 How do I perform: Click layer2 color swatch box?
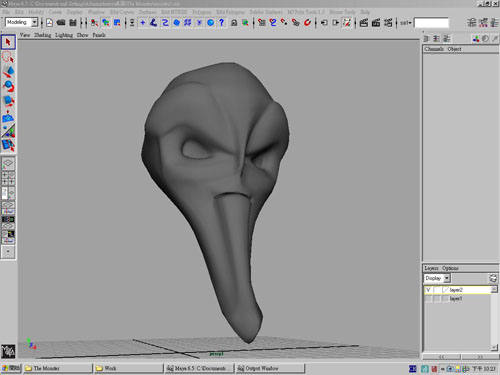[x=445, y=290]
